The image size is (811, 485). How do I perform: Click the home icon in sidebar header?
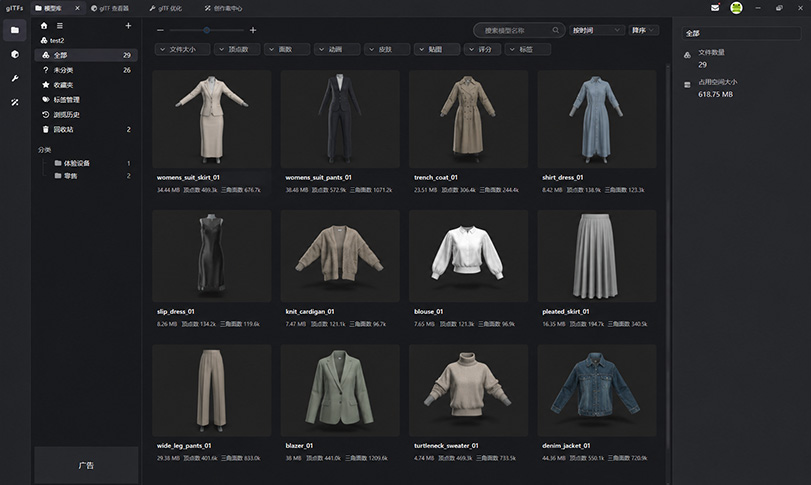[44, 25]
